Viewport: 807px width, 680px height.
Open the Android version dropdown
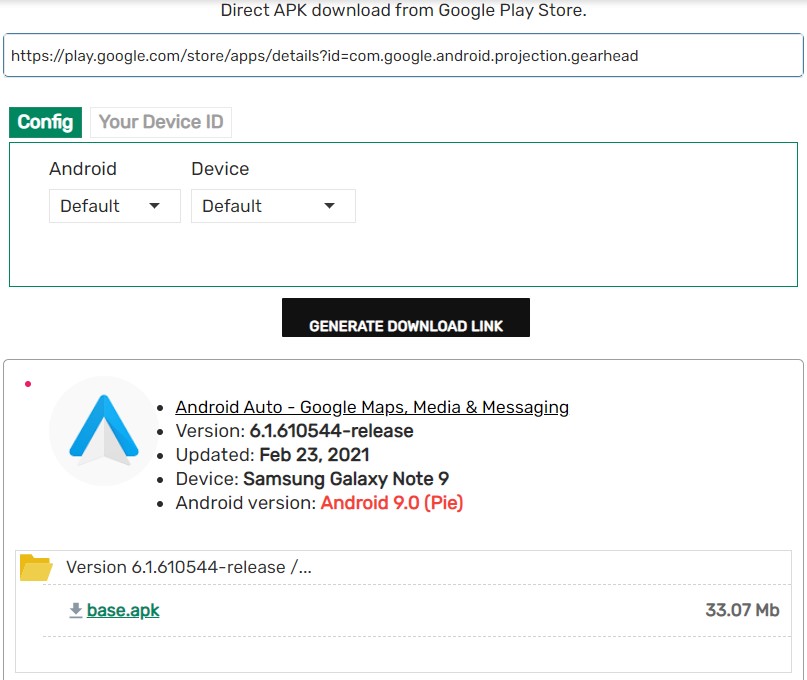click(x=115, y=206)
